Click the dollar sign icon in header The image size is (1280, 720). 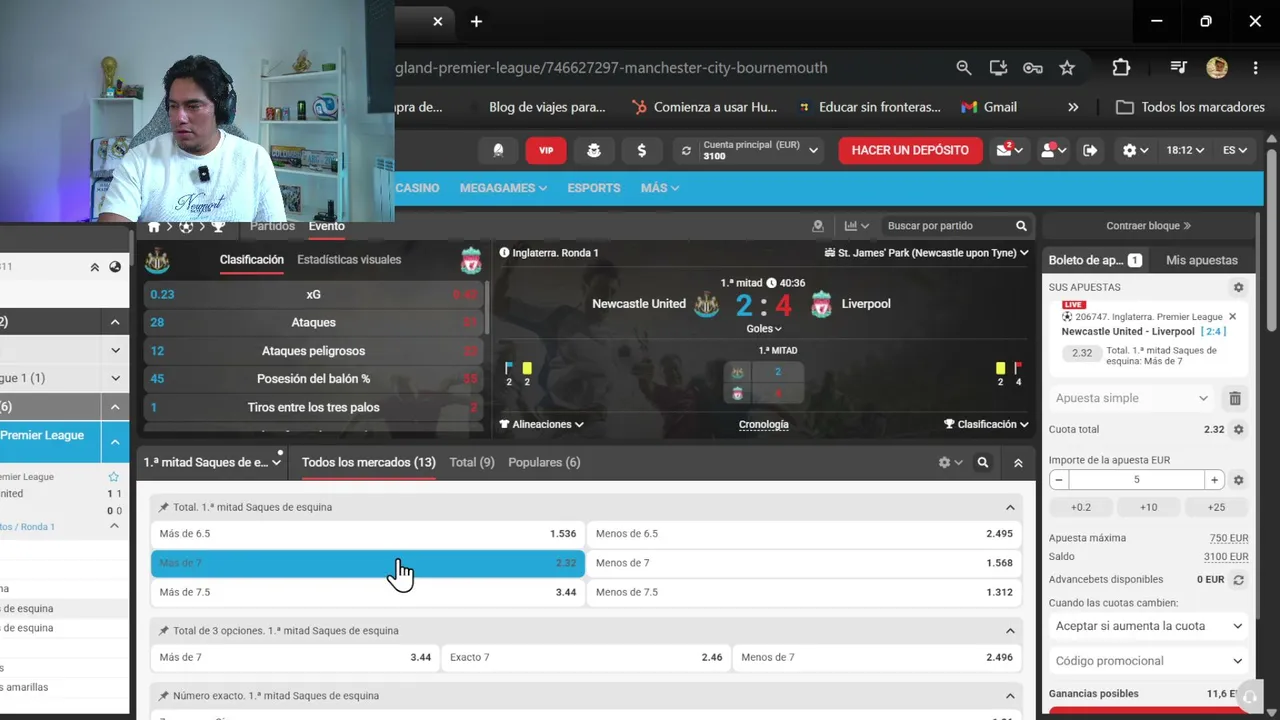click(641, 150)
